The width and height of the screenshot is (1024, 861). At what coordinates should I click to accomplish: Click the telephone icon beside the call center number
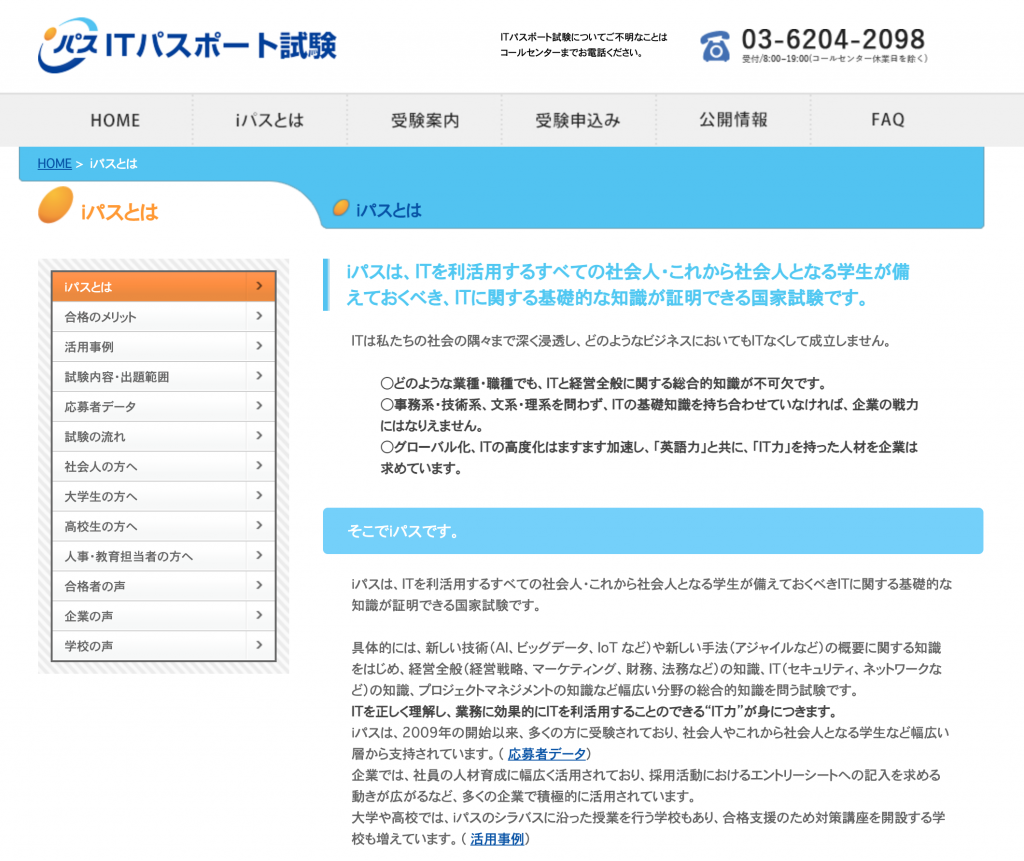(x=715, y=46)
